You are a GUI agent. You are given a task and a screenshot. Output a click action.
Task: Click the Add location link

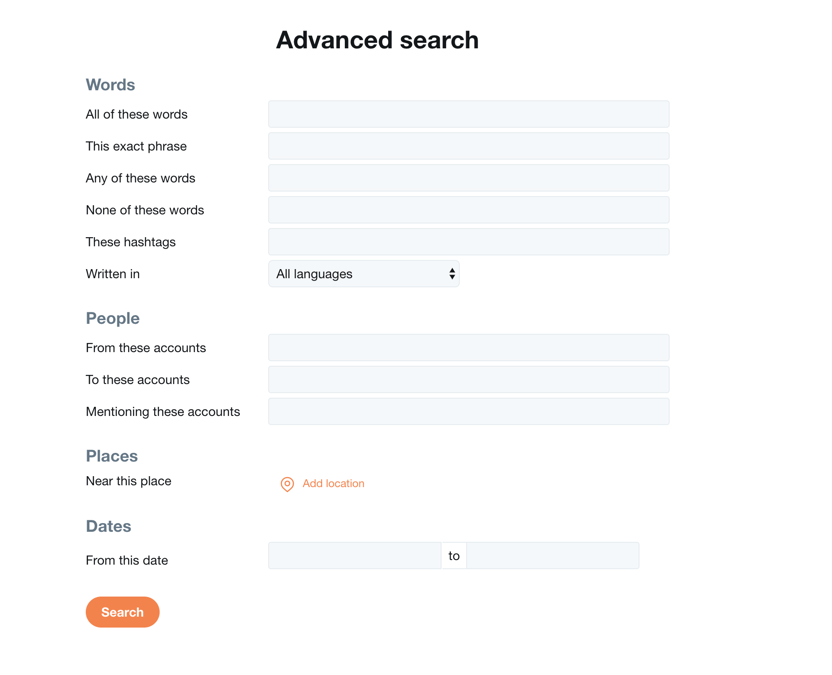point(333,483)
